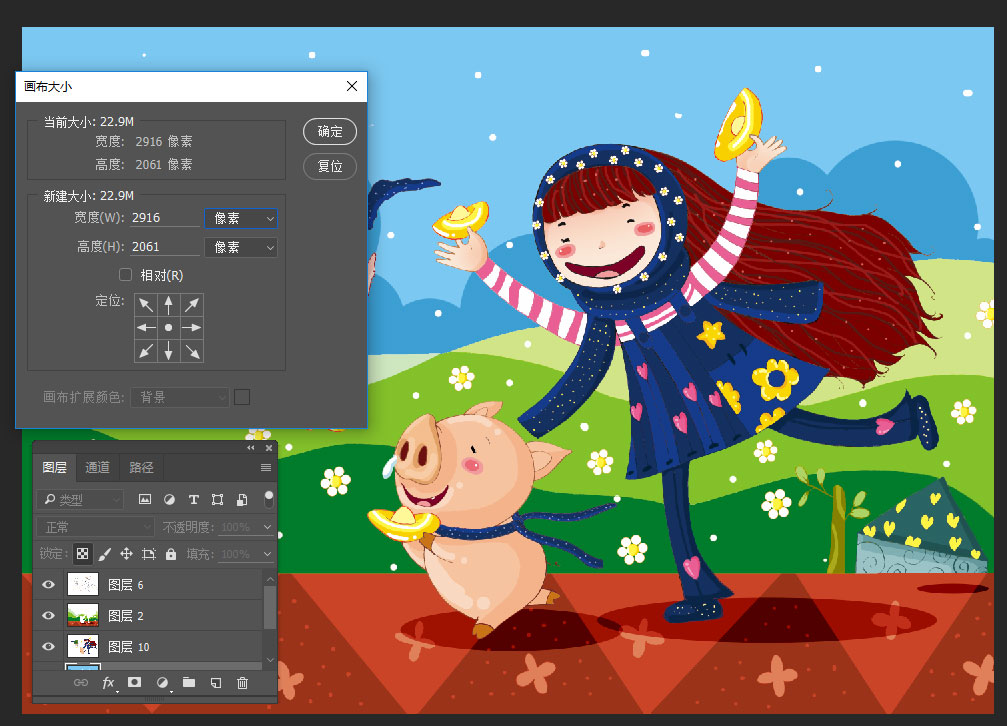Filter layers by type layer (T) icon
1007x726 pixels.
pyautogui.click(x=193, y=499)
